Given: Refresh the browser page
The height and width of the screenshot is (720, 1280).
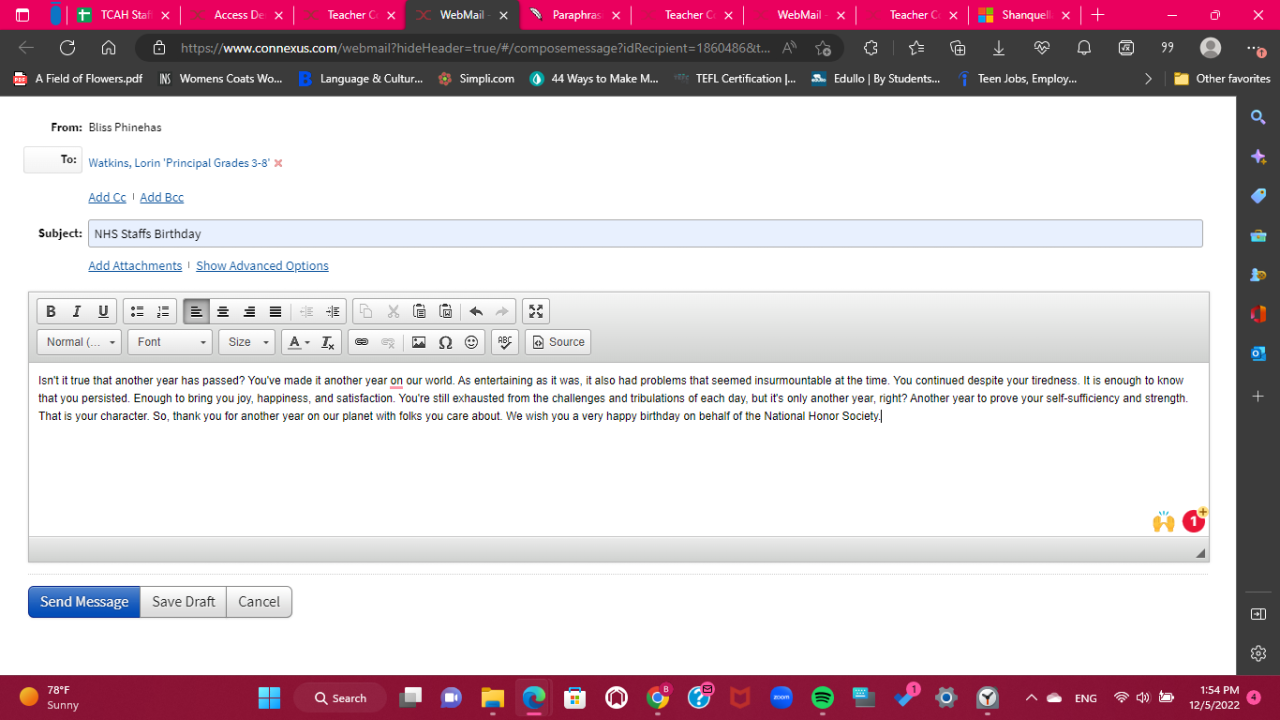Looking at the screenshot, I should click(x=67, y=48).
